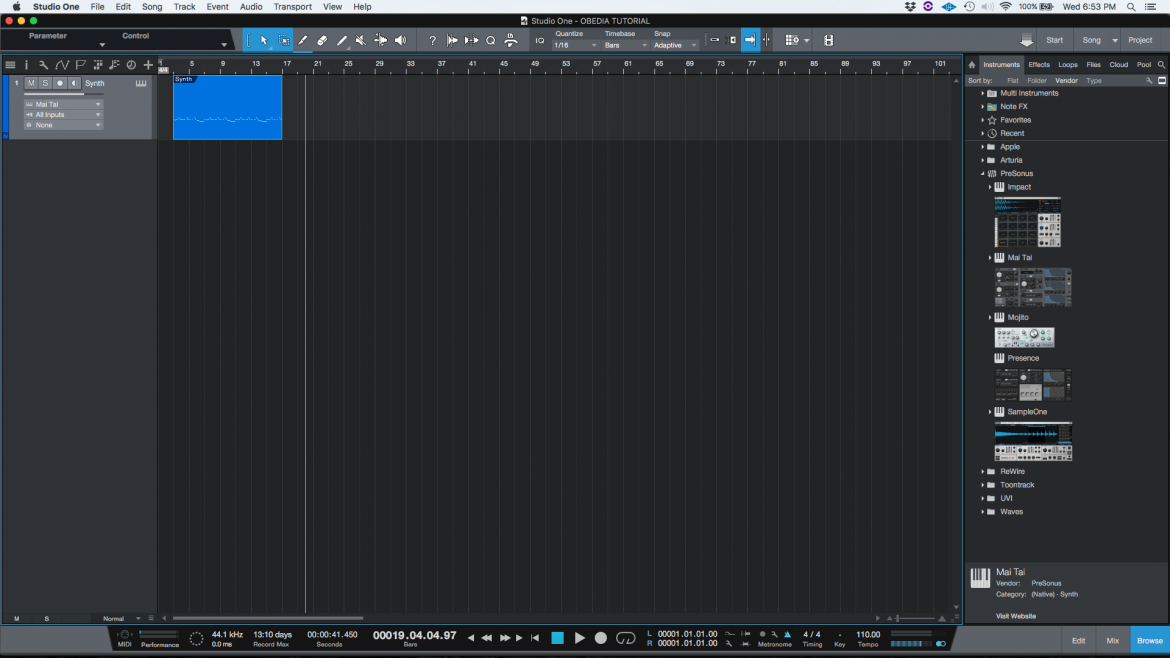Click the wrench options icon above tracks
The height and width of the screenshot is (658, 1170).
point(43,65)
